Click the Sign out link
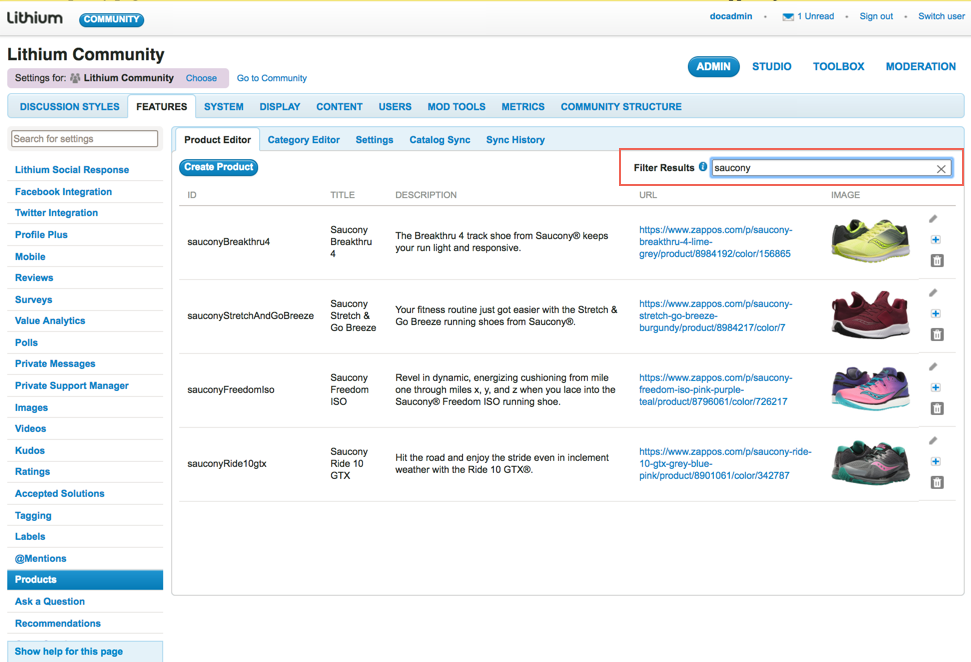 click(x=876, y=16)
